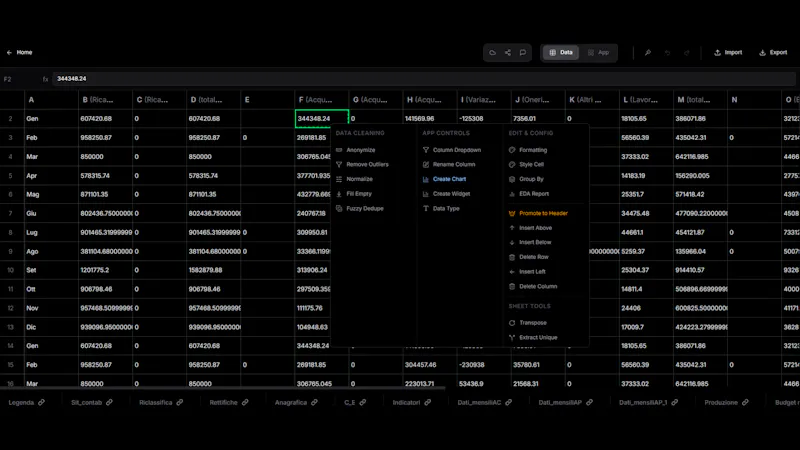Select Extract Unique
The image size is (800, 450).
point(538,338)
